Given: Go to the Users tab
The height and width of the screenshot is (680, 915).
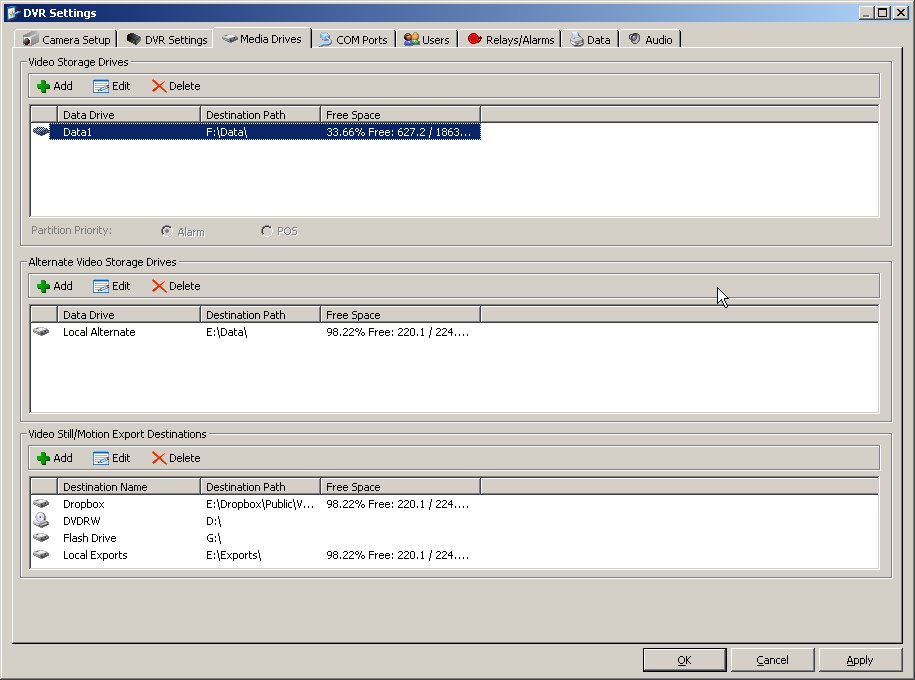Looking at the screenshot, I should [x=427, y=40].
